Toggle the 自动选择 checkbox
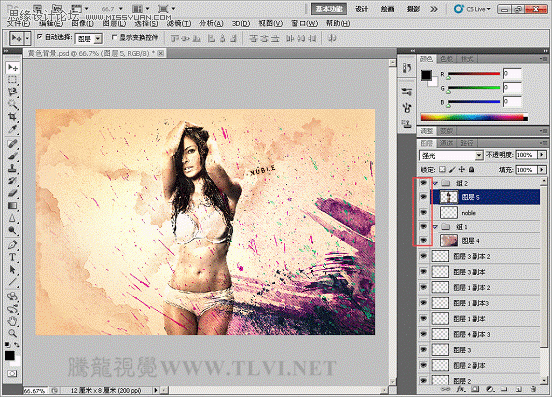Viewport: 552px width, 397px height. coord(40,37)
